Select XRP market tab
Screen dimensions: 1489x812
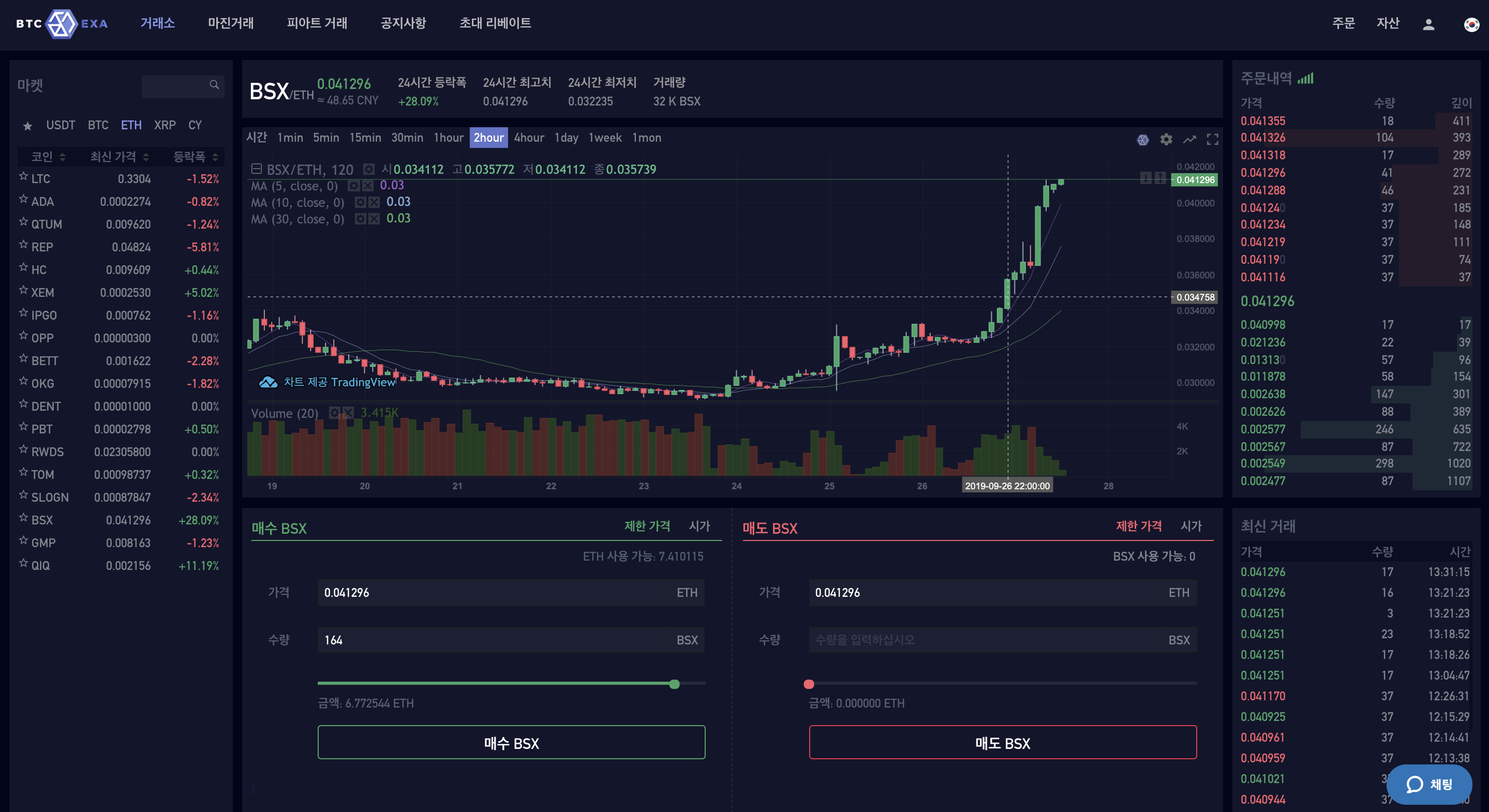tap(165, 125)
